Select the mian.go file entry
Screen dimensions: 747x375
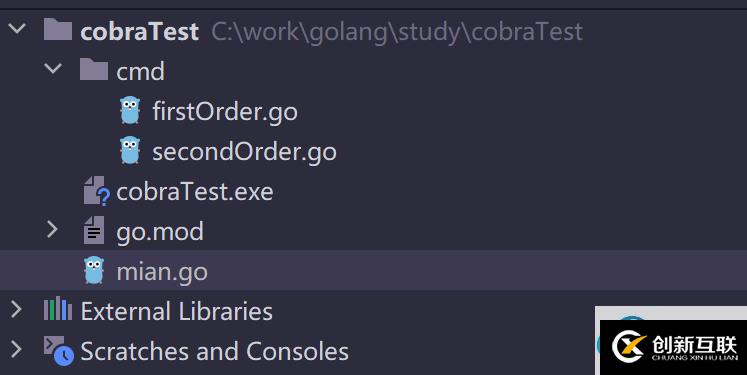[162, 273]
